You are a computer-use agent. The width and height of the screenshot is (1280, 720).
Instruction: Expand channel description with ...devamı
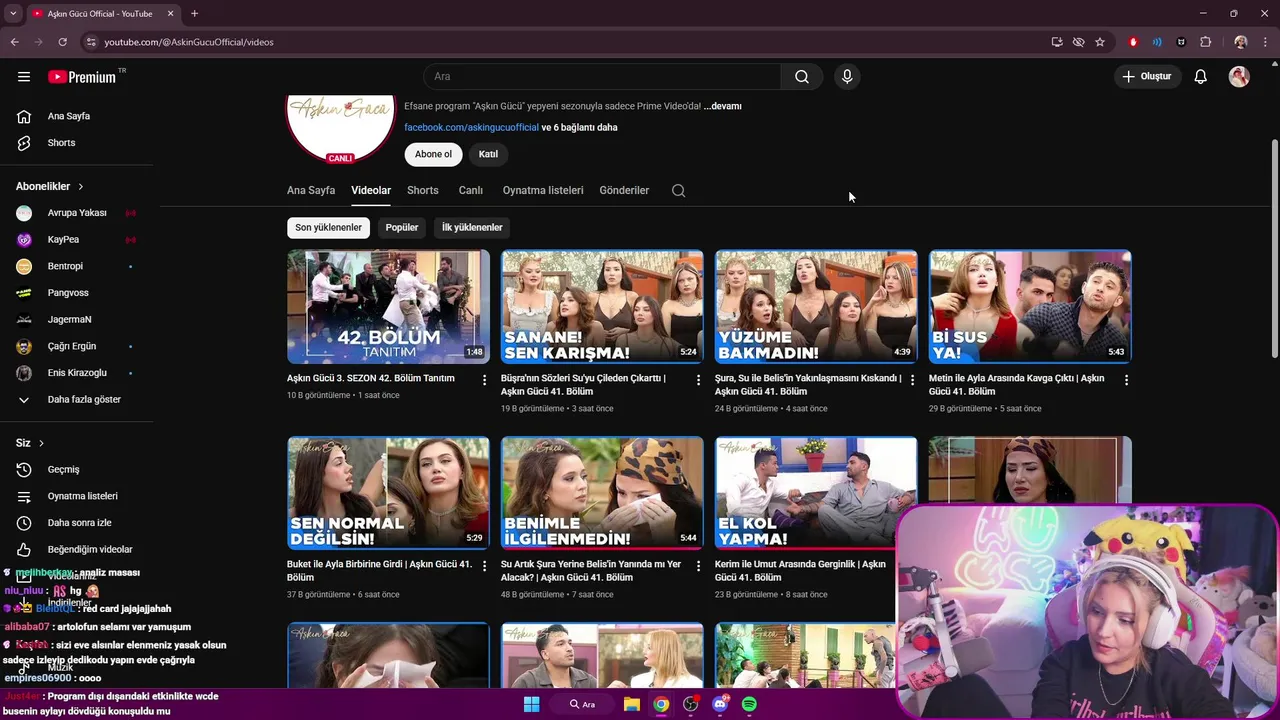[722, 106]
